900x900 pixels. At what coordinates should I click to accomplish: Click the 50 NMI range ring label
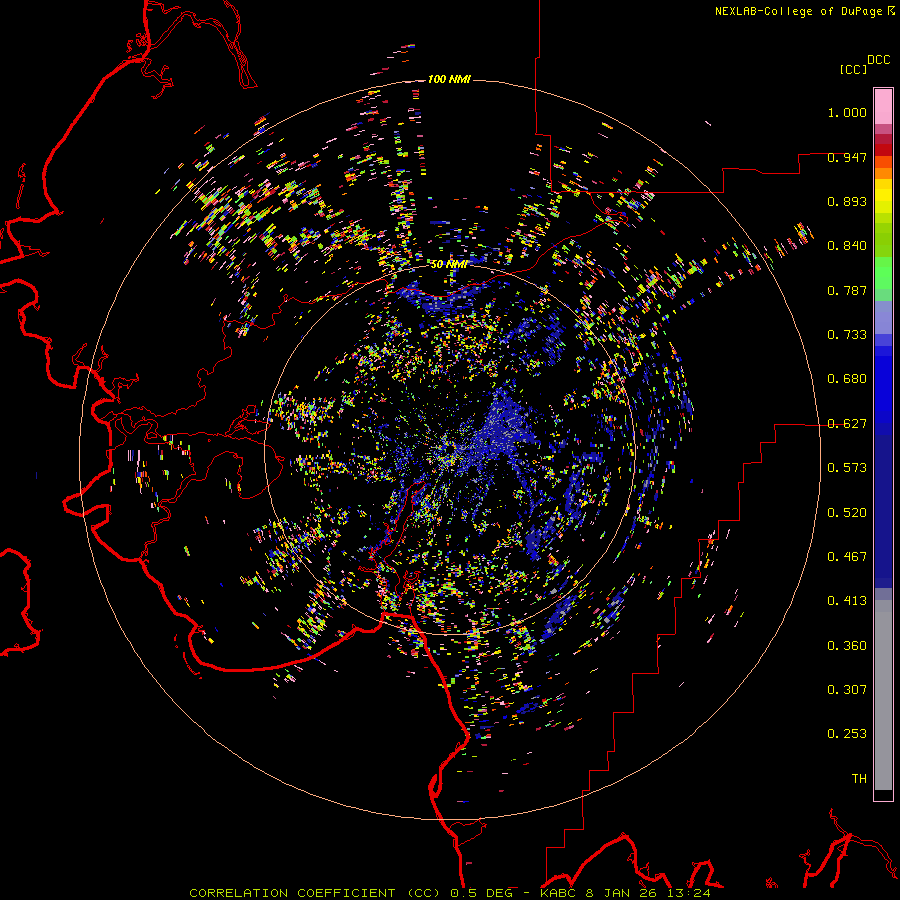tap(448, 264)
